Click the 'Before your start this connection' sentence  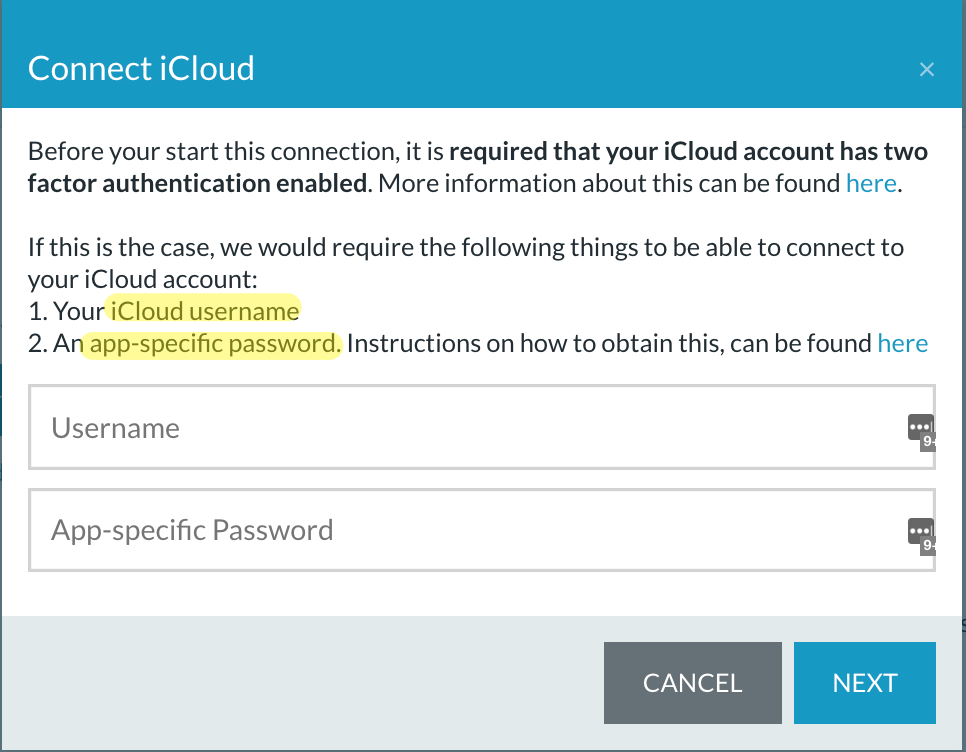pyautogui.click(x=235, y=152)
